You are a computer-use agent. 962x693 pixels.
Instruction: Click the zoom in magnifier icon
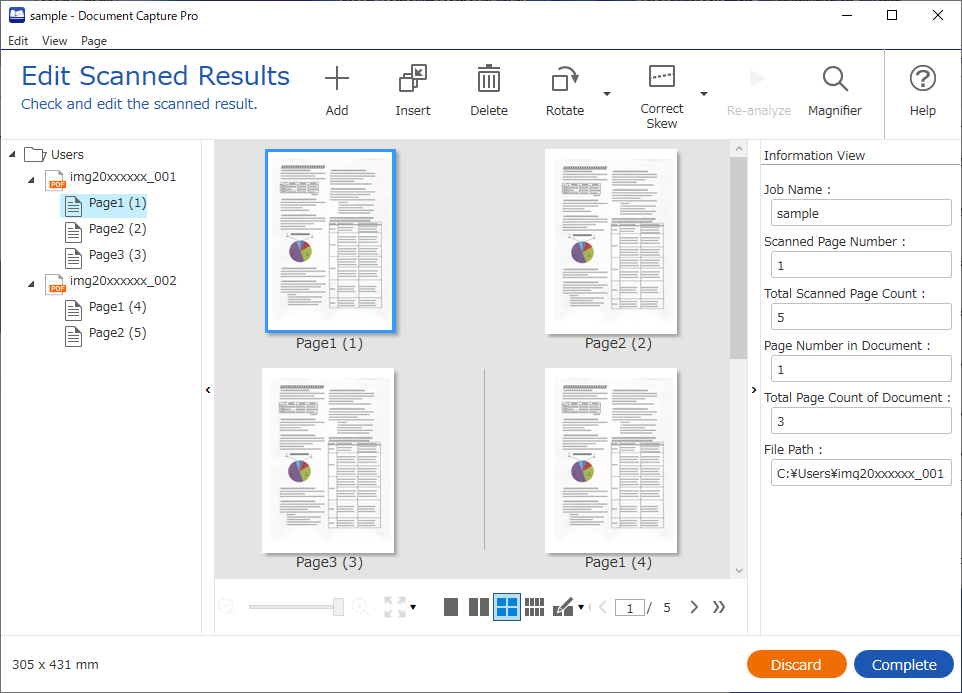(361, 607)
